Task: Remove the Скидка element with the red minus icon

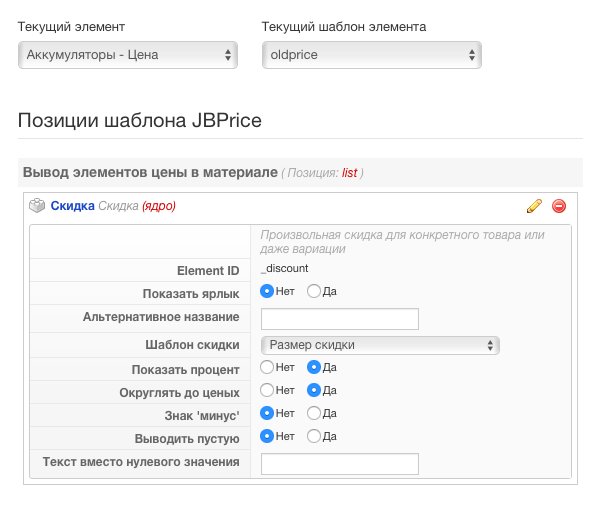Action: 559,206
